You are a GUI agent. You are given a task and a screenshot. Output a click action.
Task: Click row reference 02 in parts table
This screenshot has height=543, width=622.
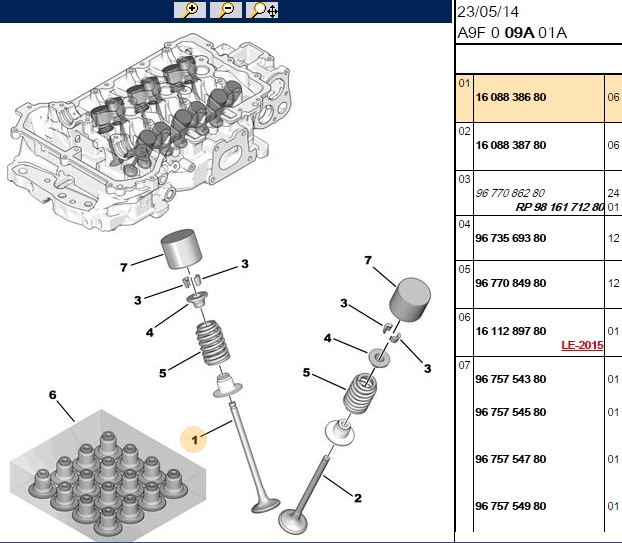pos(464,131)
